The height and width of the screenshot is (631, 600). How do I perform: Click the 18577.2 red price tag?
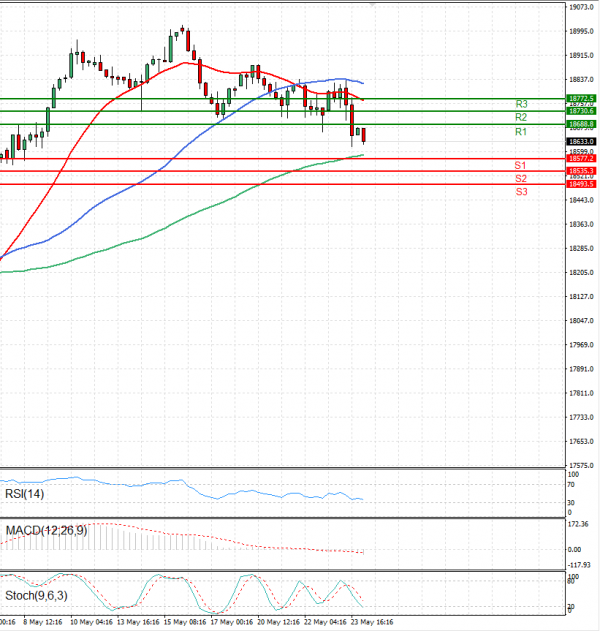pos(581,158)
